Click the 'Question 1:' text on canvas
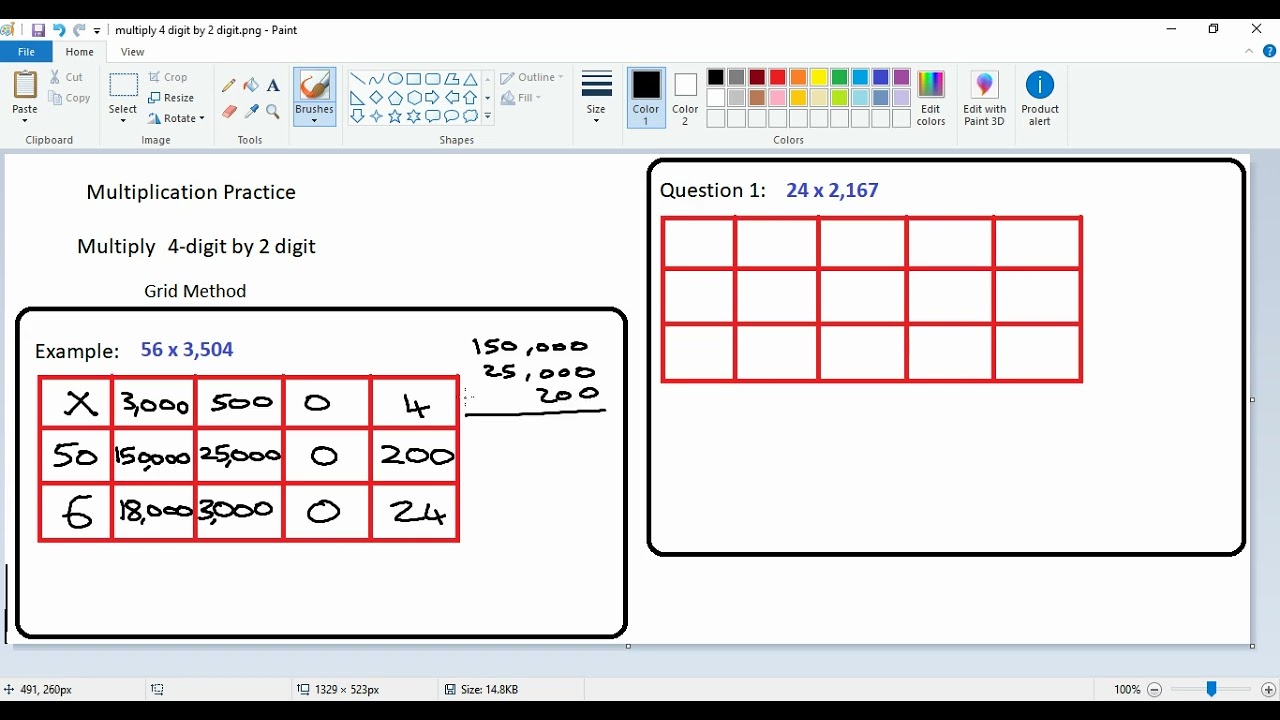Viewport: 1280px width, 720px height. pos(713,190)
